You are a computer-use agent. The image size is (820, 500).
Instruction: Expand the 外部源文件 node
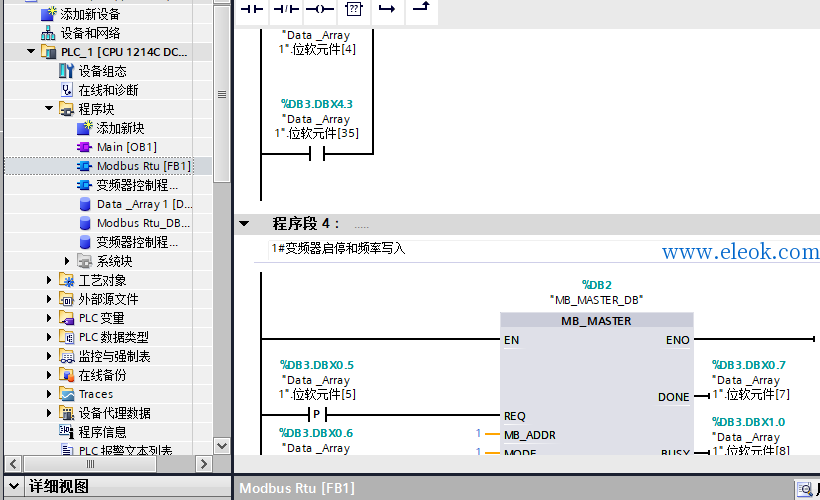click(x=49, y=299)
